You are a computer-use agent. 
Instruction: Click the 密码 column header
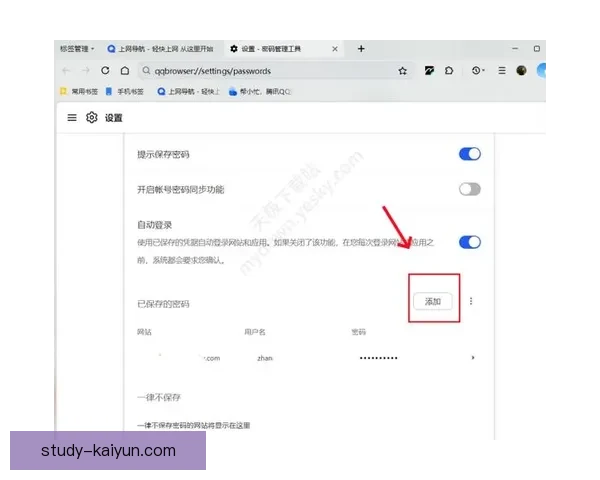(x=359, y=332)
